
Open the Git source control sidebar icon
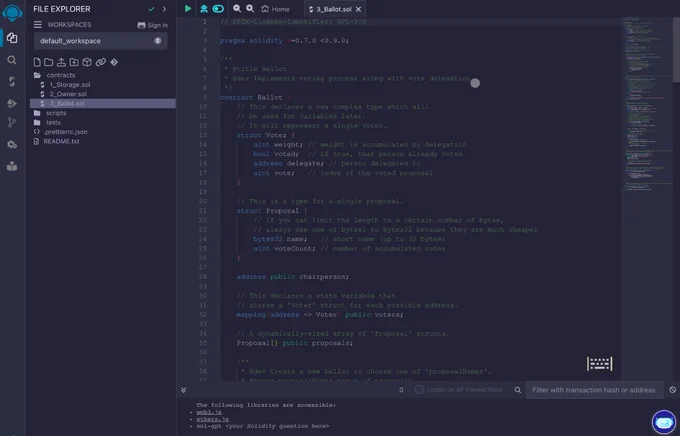click(x=12, y=123)
